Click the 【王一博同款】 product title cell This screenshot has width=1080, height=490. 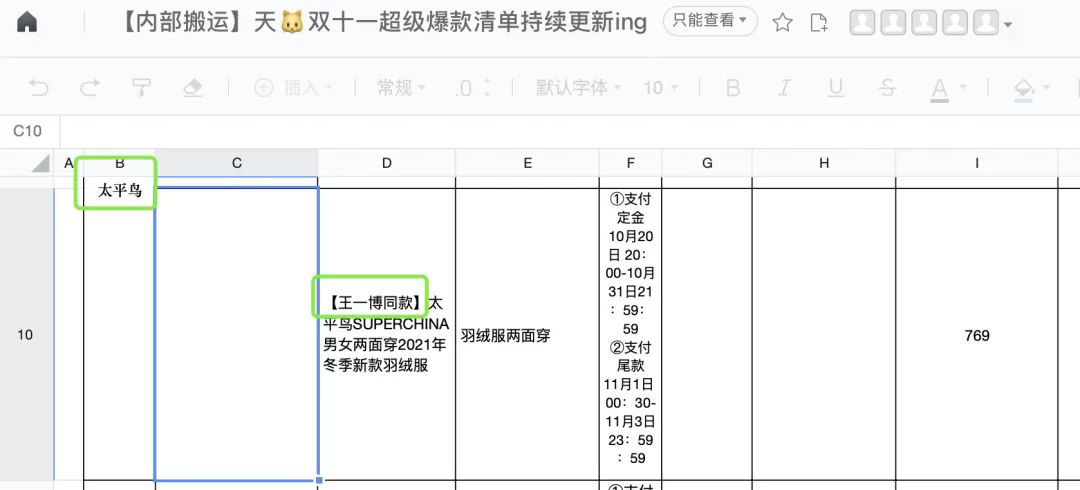click(x=386, y=334)
